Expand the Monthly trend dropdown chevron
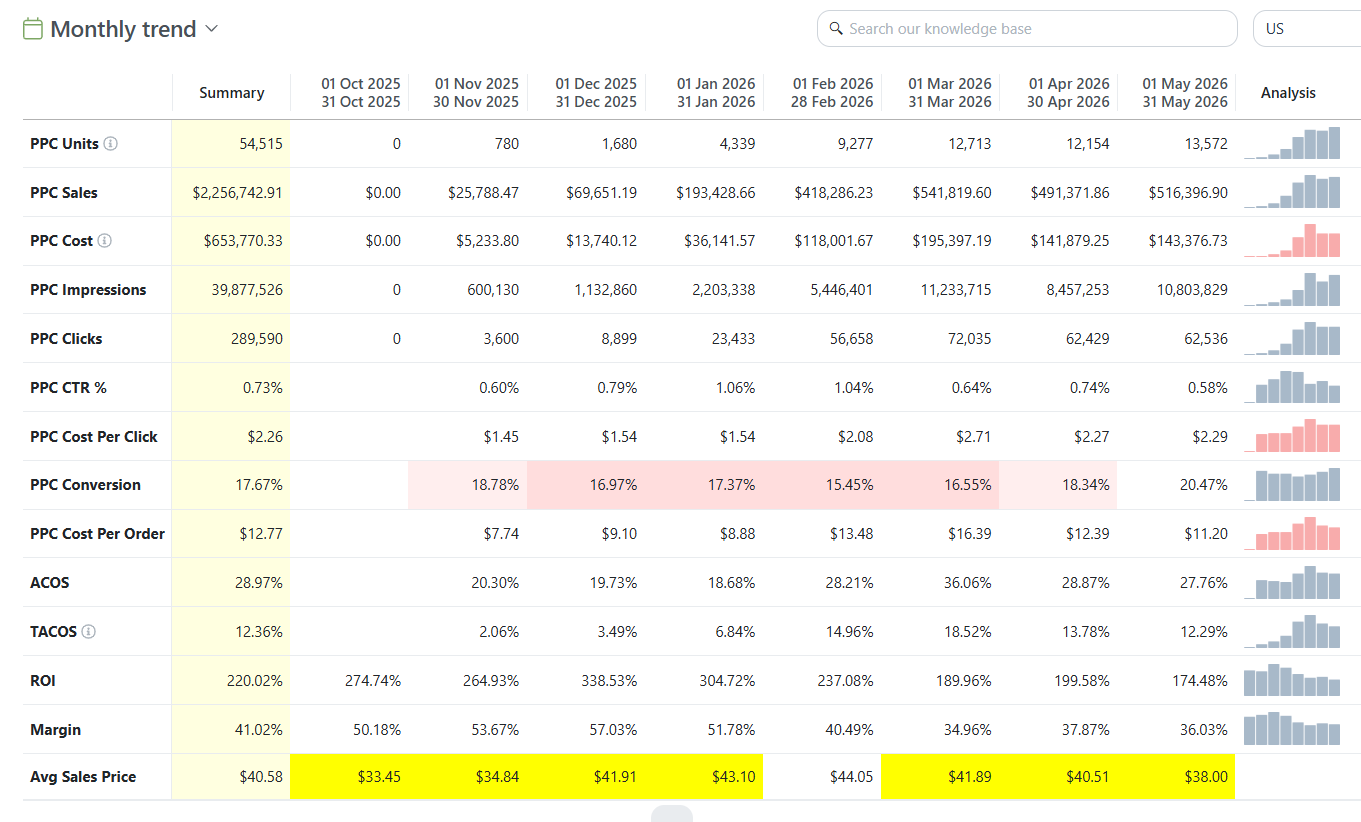Viewport: 1361px width, 822px height. 211,29
